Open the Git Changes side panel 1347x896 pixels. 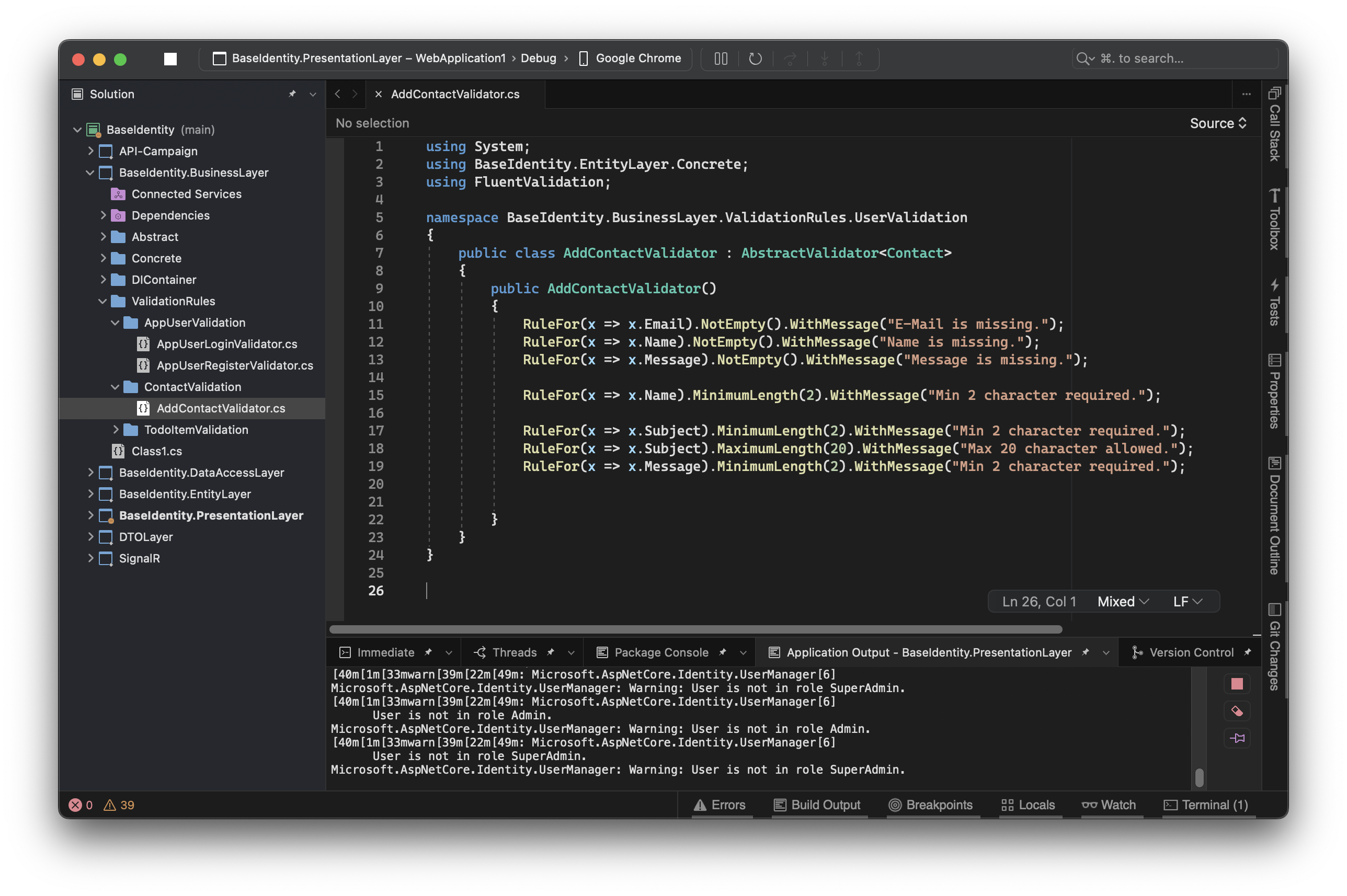[x=1274, y=646]
